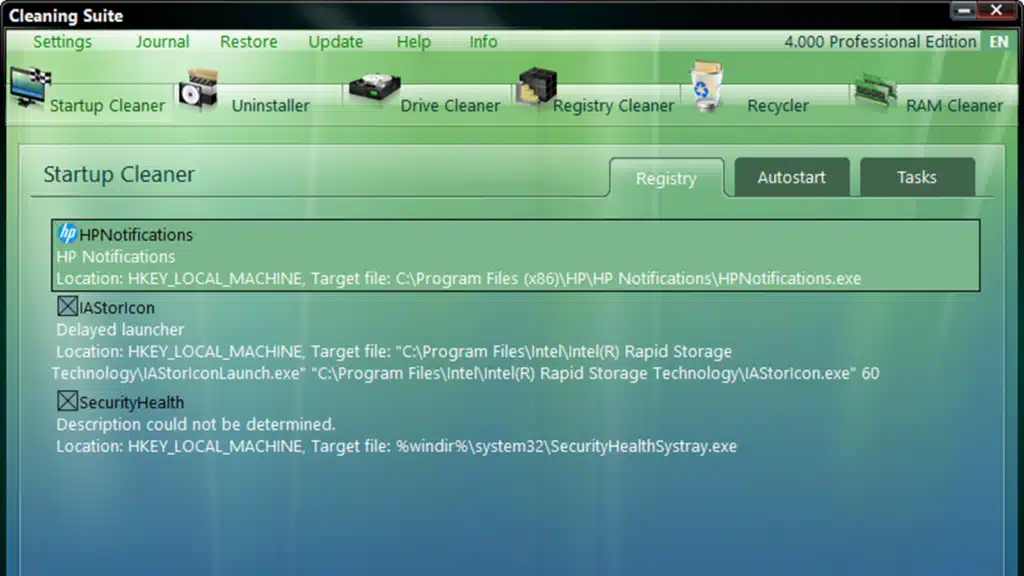The height and width of the screenshot is (576, 1024).
Task: Open the Settings menu
Action: pos(63,42)
